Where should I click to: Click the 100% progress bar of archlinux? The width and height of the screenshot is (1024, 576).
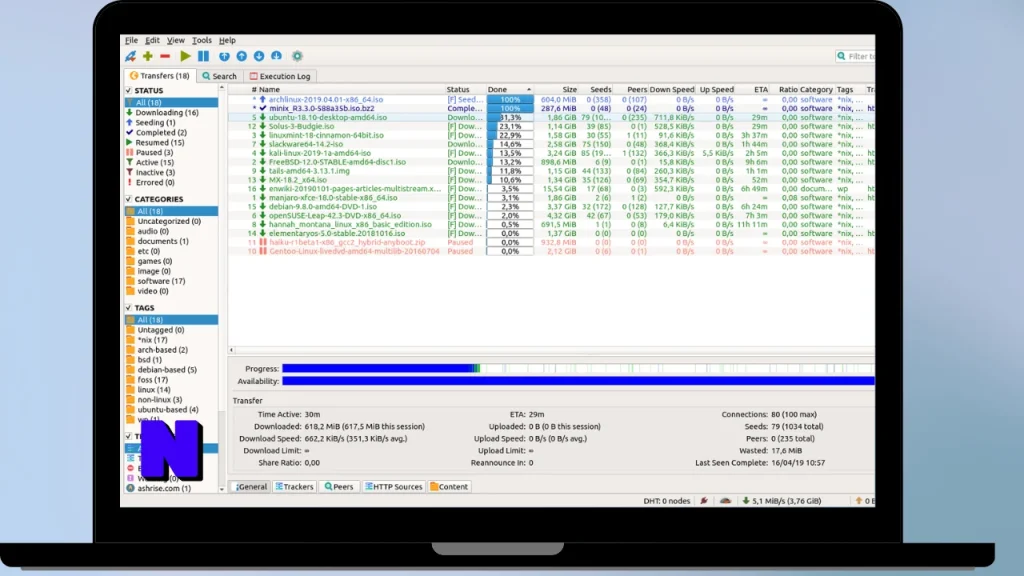tap(510, 100)
